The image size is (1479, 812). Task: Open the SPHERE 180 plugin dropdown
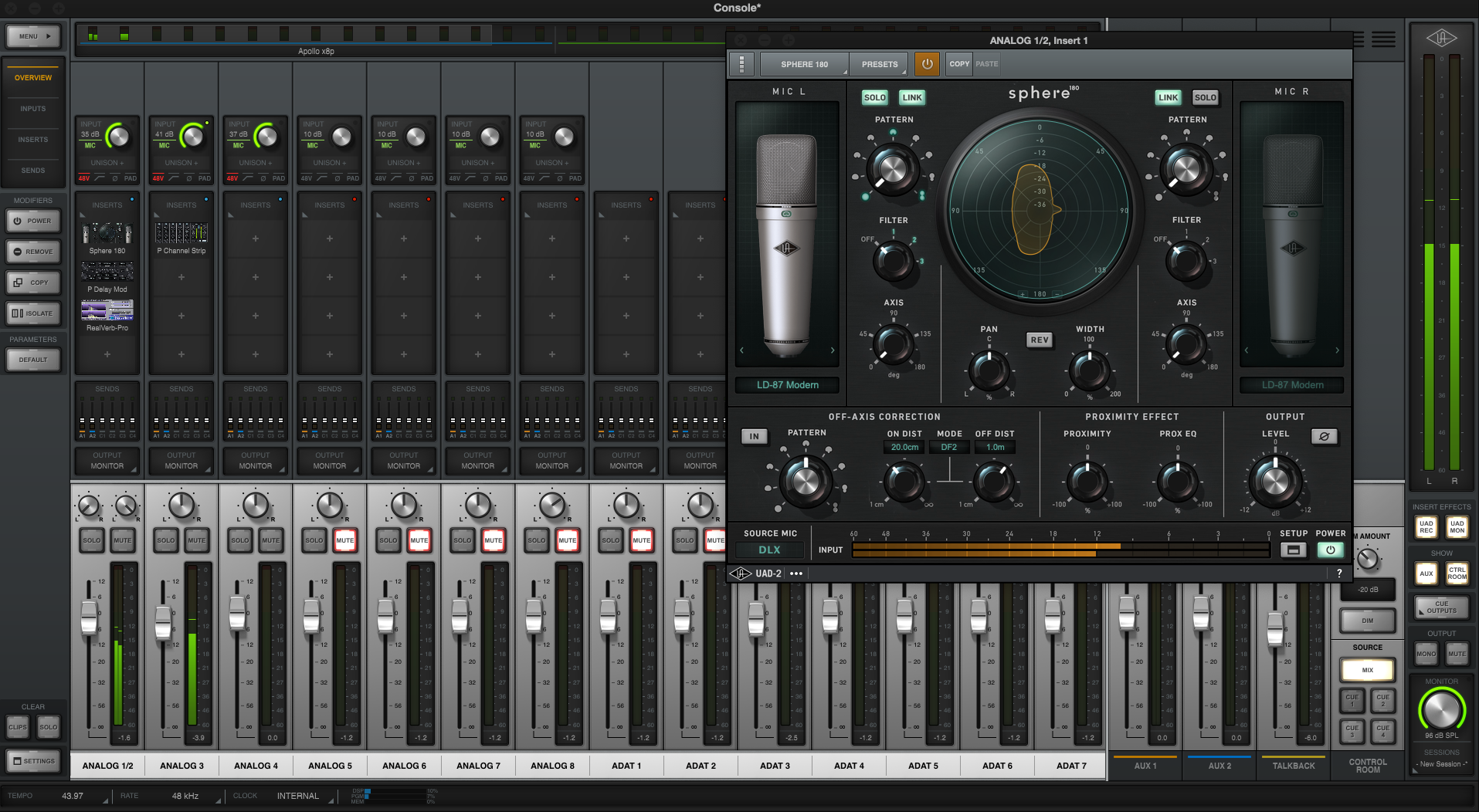point(804,64)
